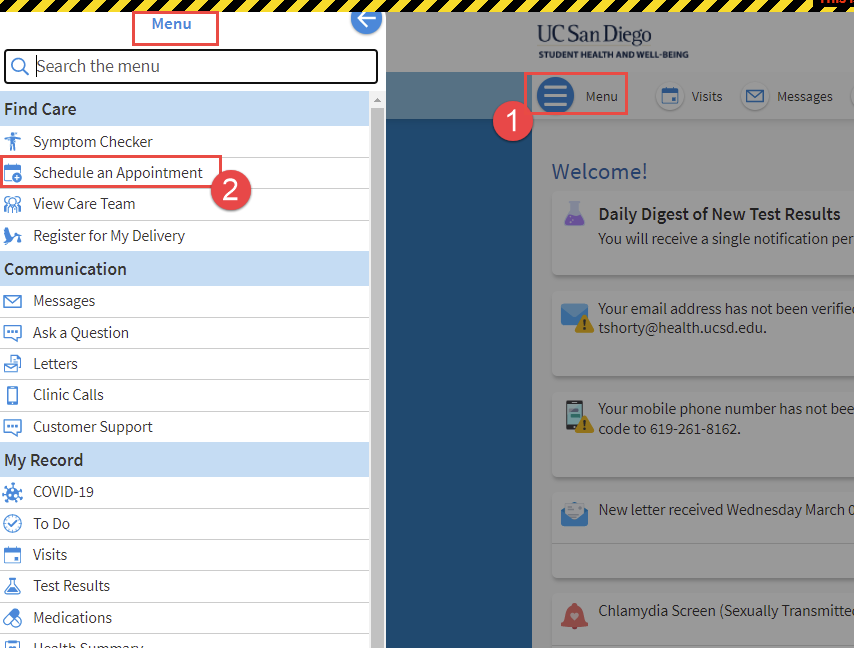Click the Schedule an Appointment calendar icon
Screen dimensions: 854x648
[13, 173]
